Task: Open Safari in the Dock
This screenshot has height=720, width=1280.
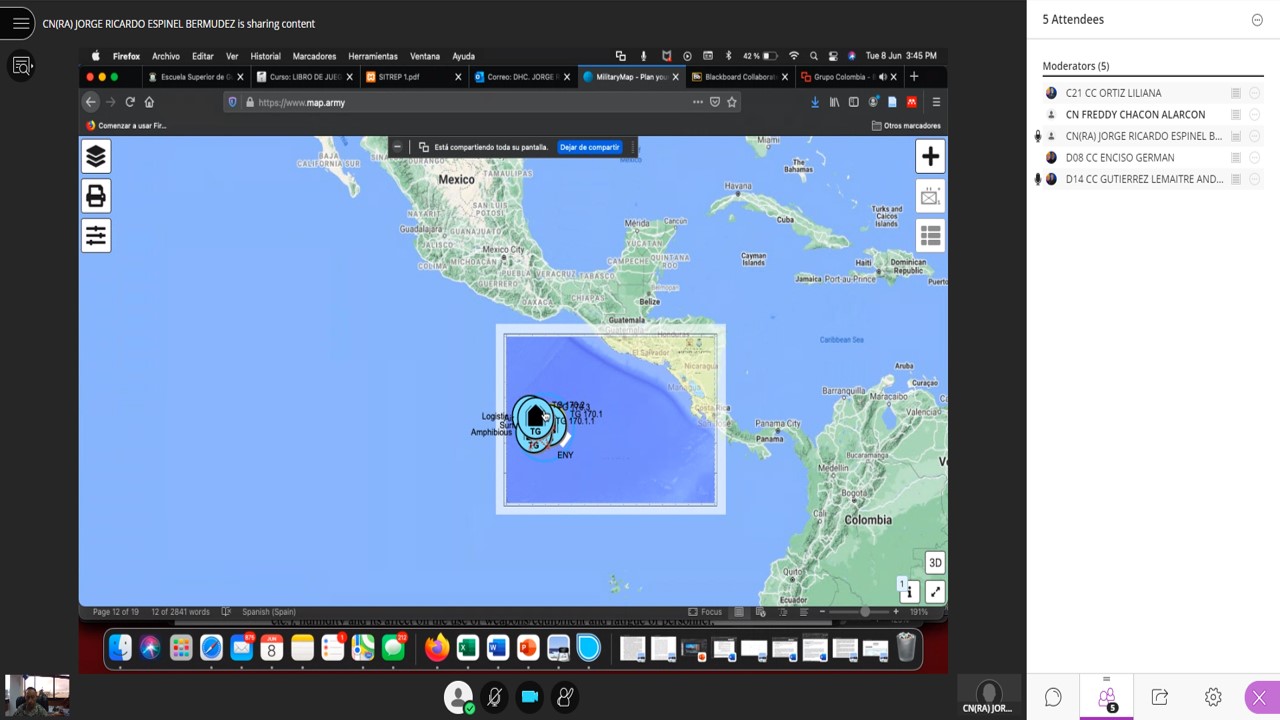Action: tap(211, 649)
